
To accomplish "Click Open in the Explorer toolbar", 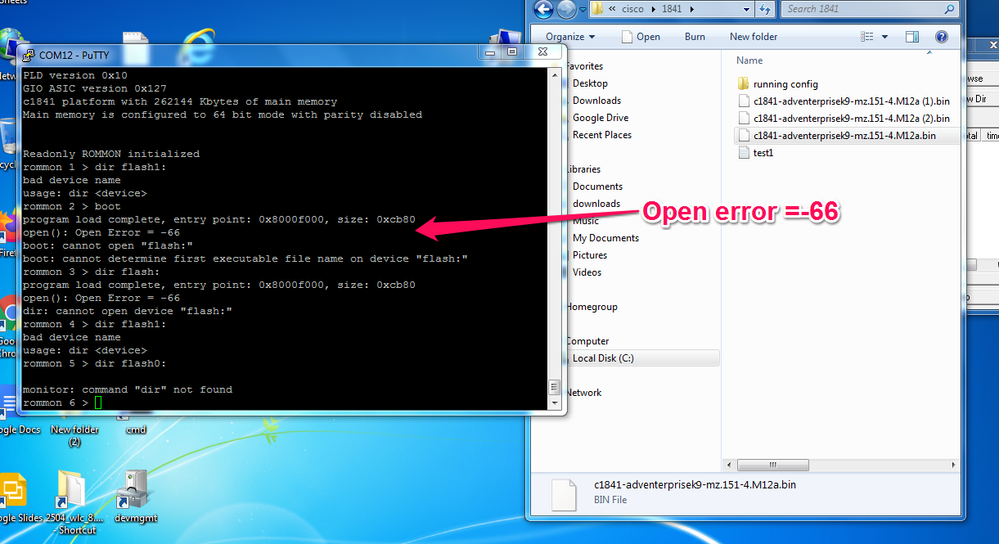I will pyautogui.click(x=641, y=37).
